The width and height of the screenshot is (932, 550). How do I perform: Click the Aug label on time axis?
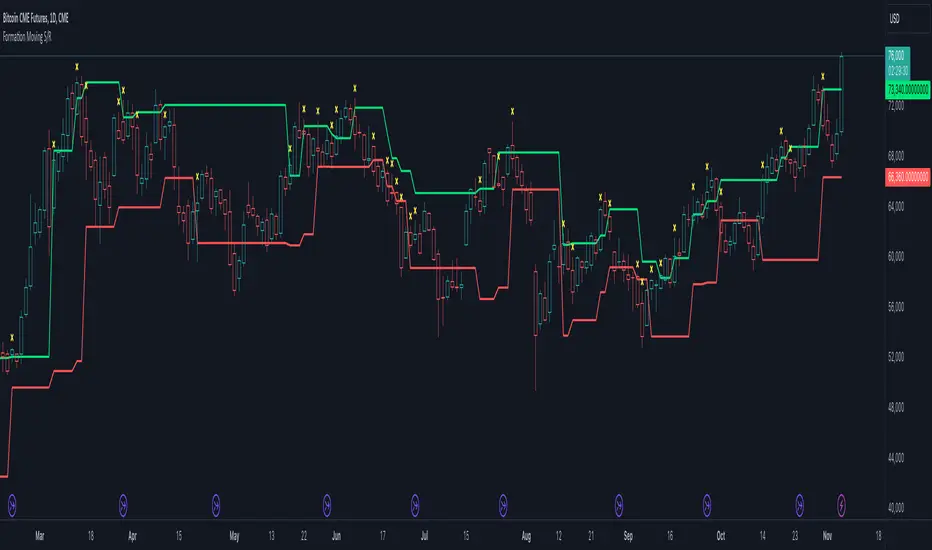[526, 536]
